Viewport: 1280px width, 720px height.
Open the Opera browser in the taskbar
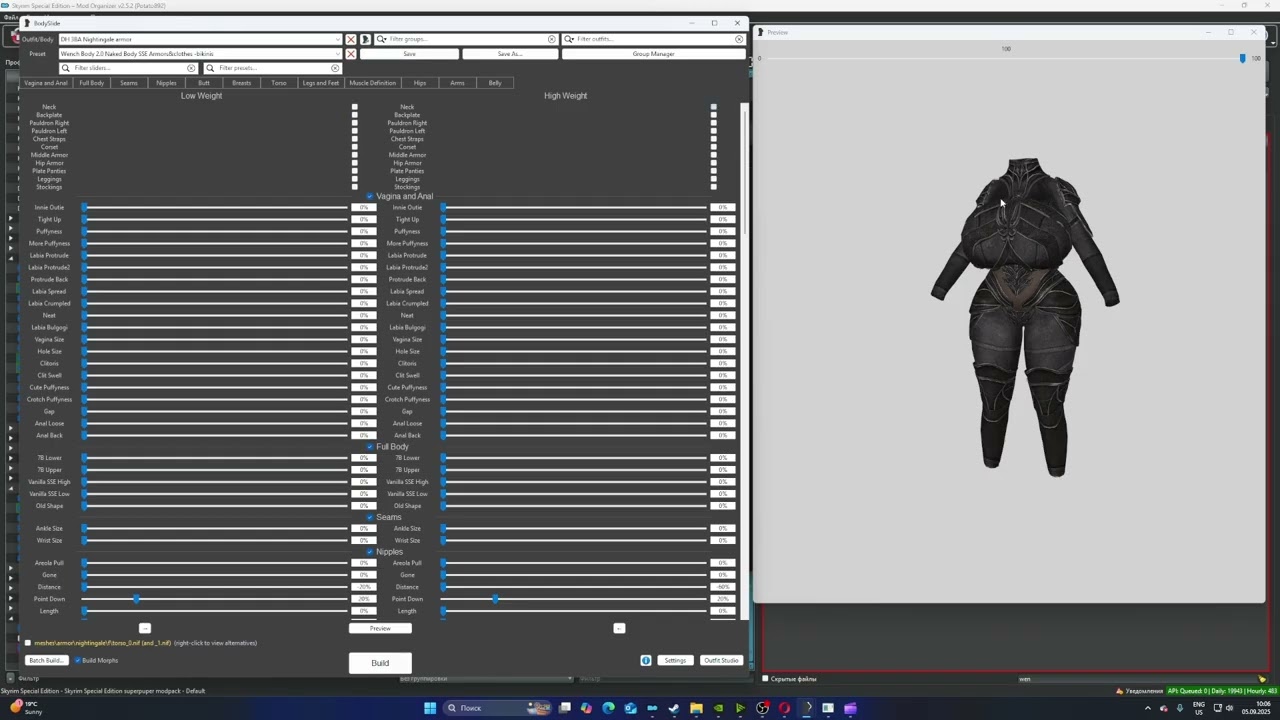(784, 708)
